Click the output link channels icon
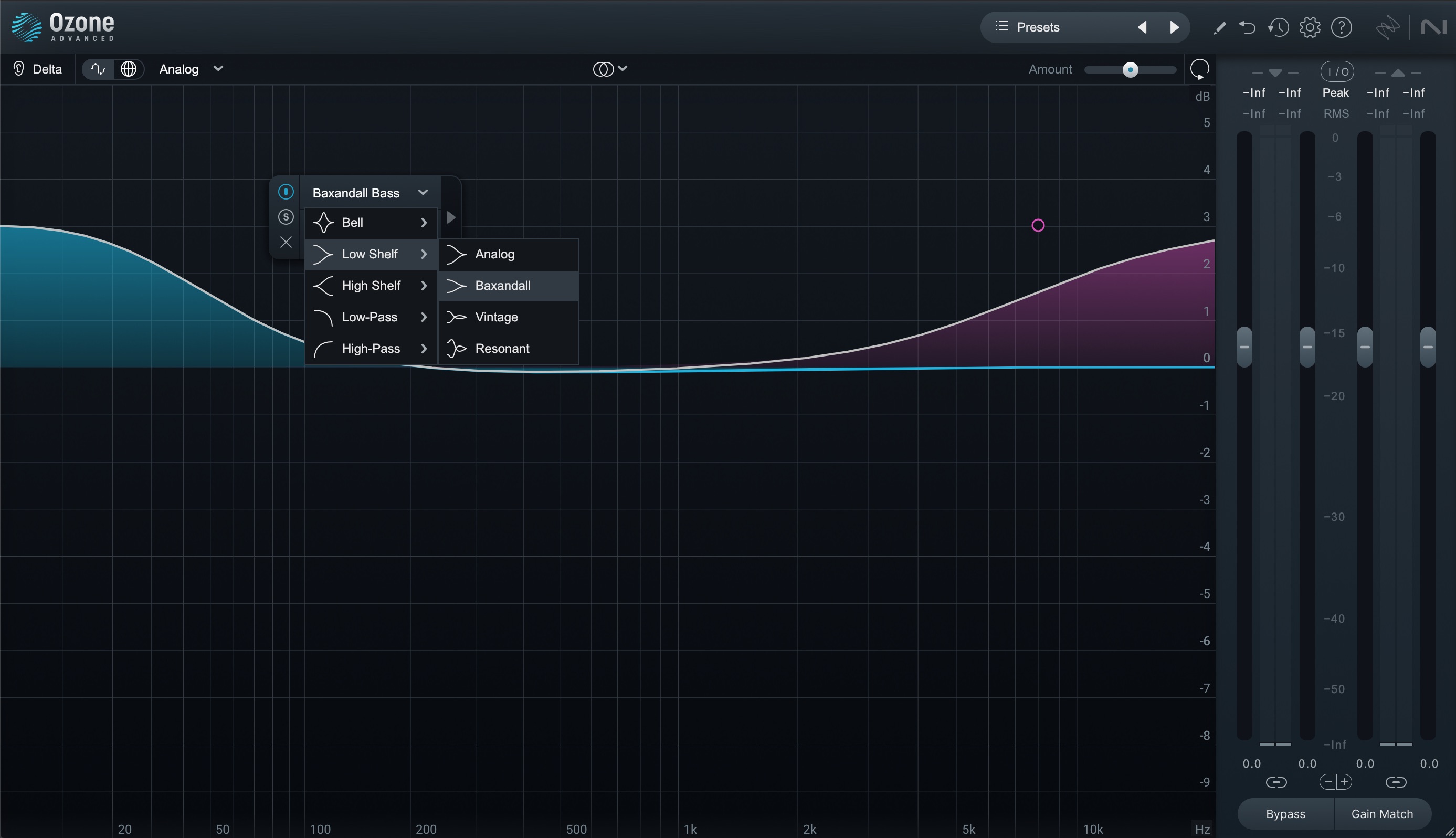This screenshot has width=1456, height=838. coord(1396,782)
